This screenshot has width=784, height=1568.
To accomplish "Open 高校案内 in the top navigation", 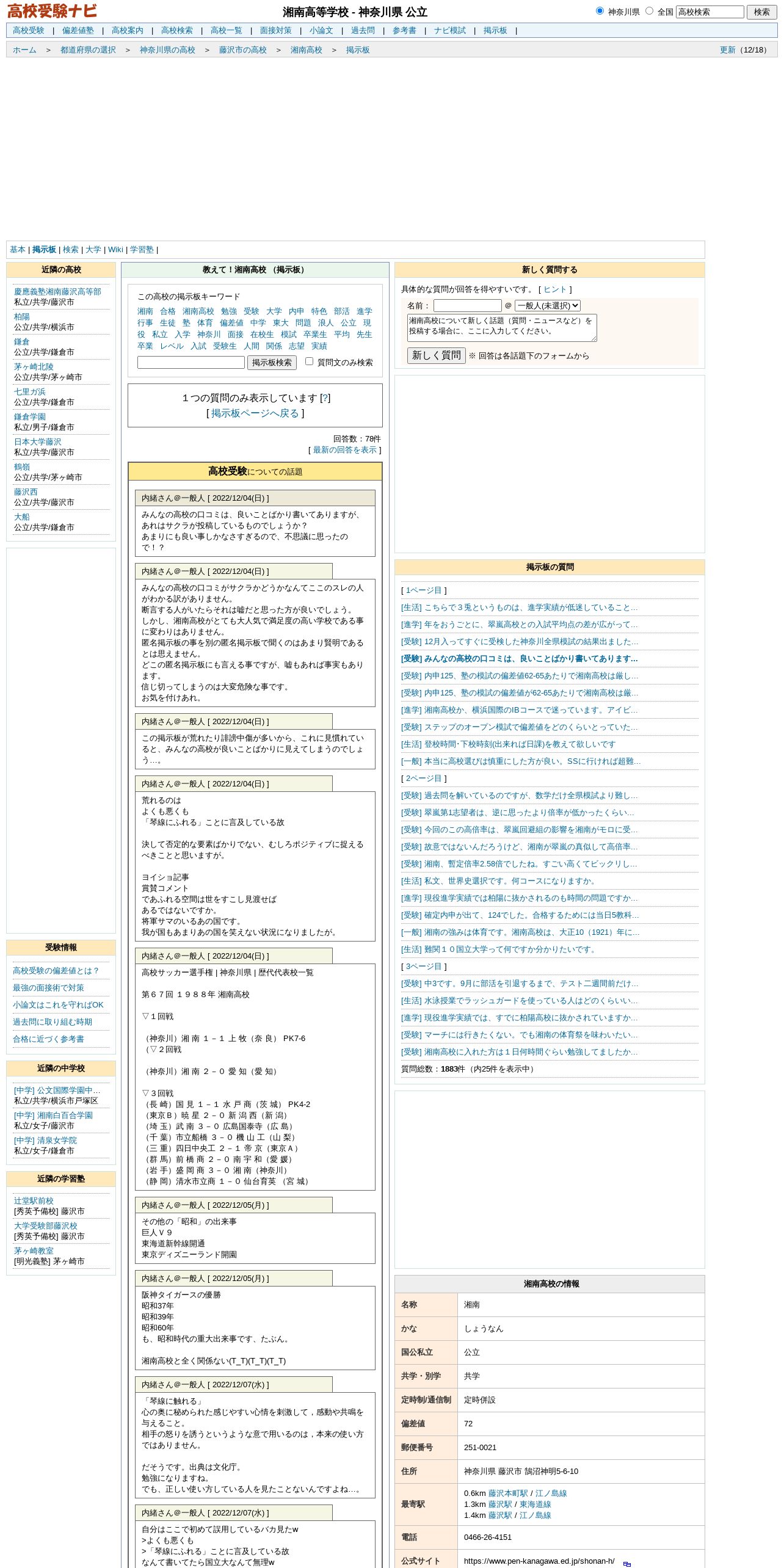I will coord(128,31).
